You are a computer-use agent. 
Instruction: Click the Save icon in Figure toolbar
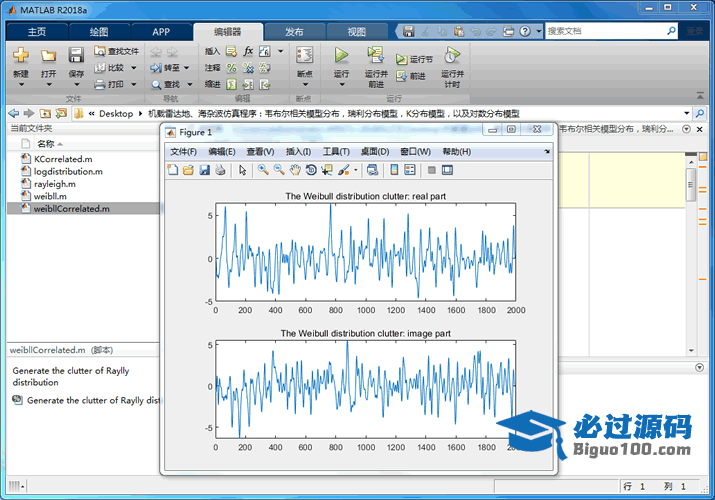[204, 170]
